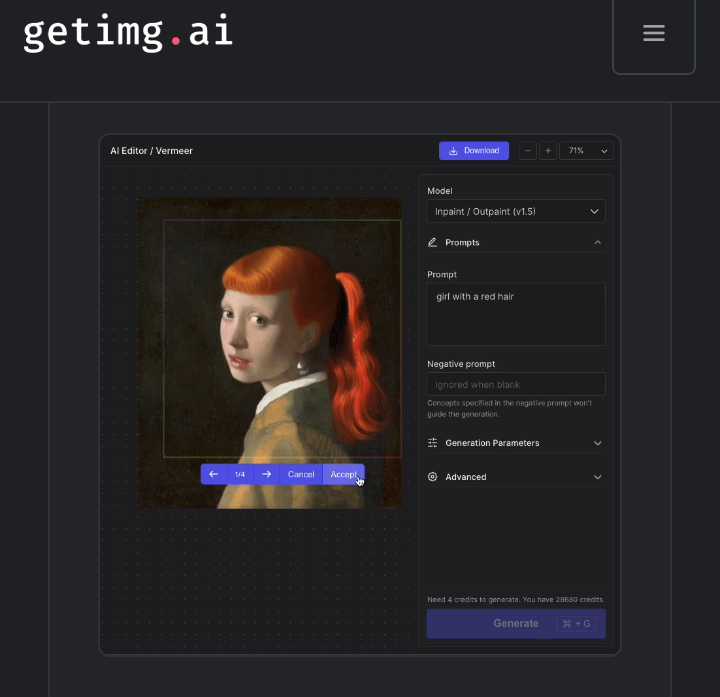720x697 pixels.
Task: Click the Generation Parameters sliders icon
Action: click(433, 443)
